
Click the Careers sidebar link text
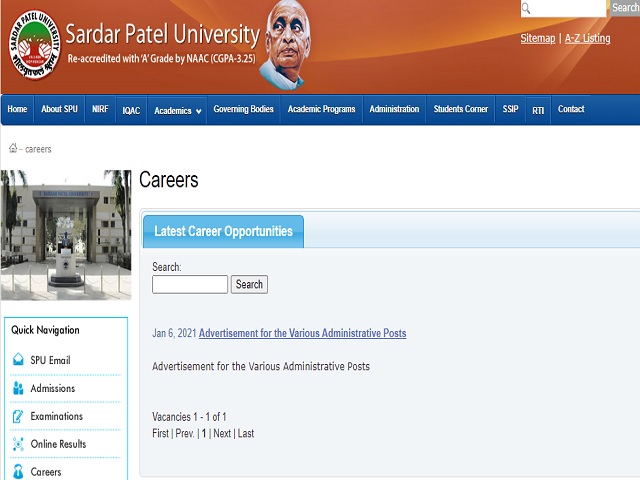[x=46, y=472]
